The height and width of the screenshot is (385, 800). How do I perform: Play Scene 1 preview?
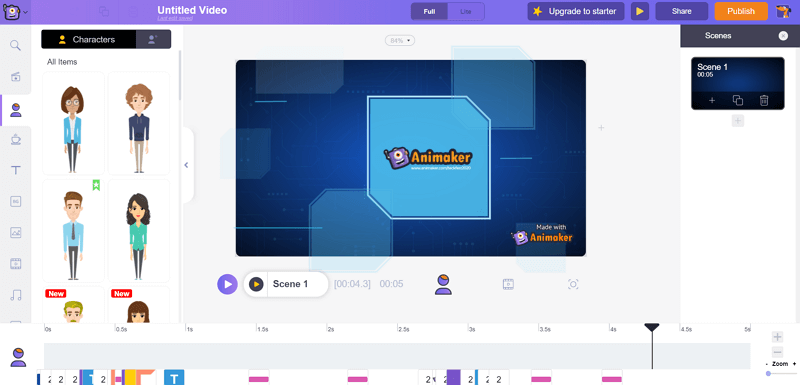[256, 284]
